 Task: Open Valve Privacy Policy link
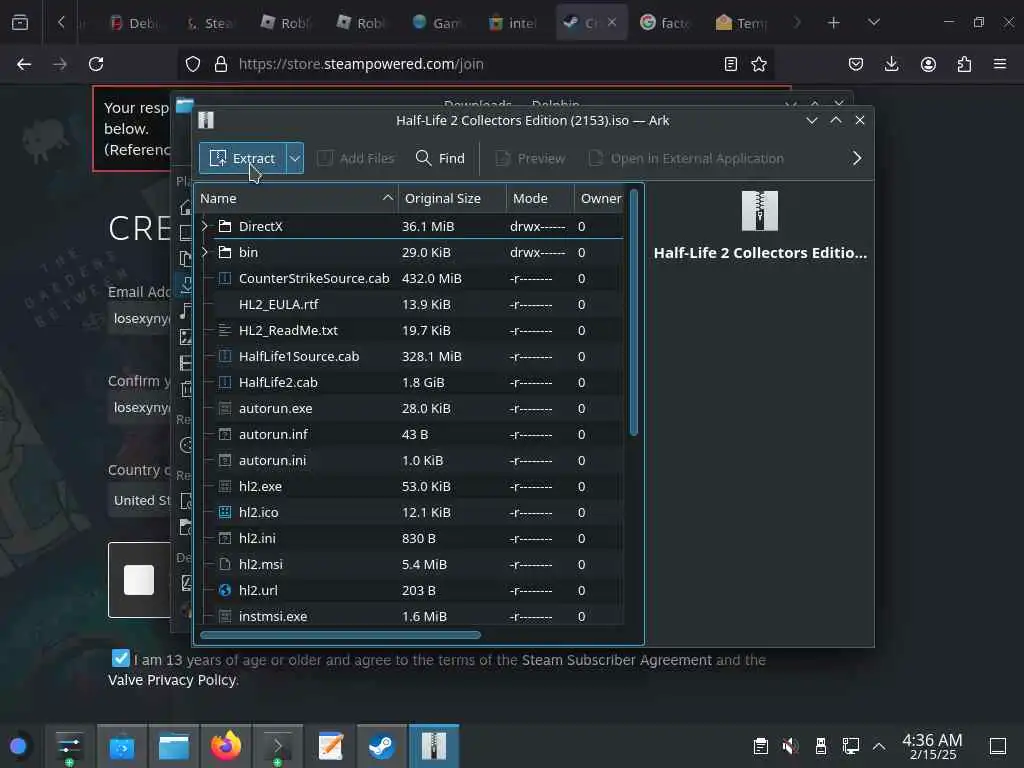[172, 680]
